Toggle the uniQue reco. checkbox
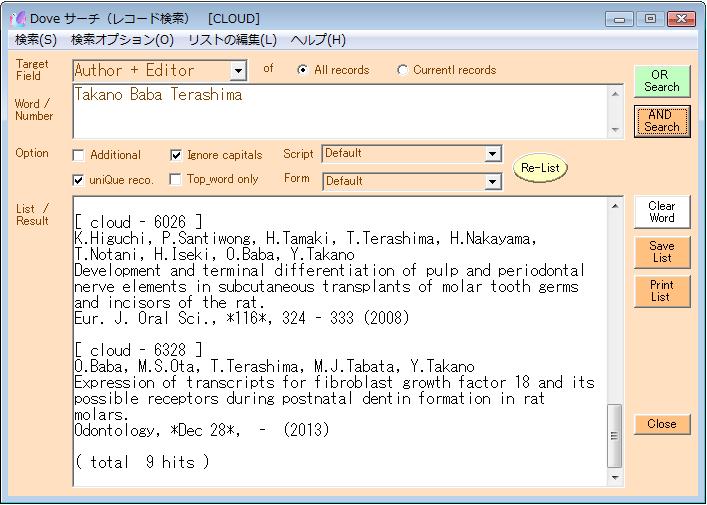This screenshot has height=505, width=707. click(79, 180)
